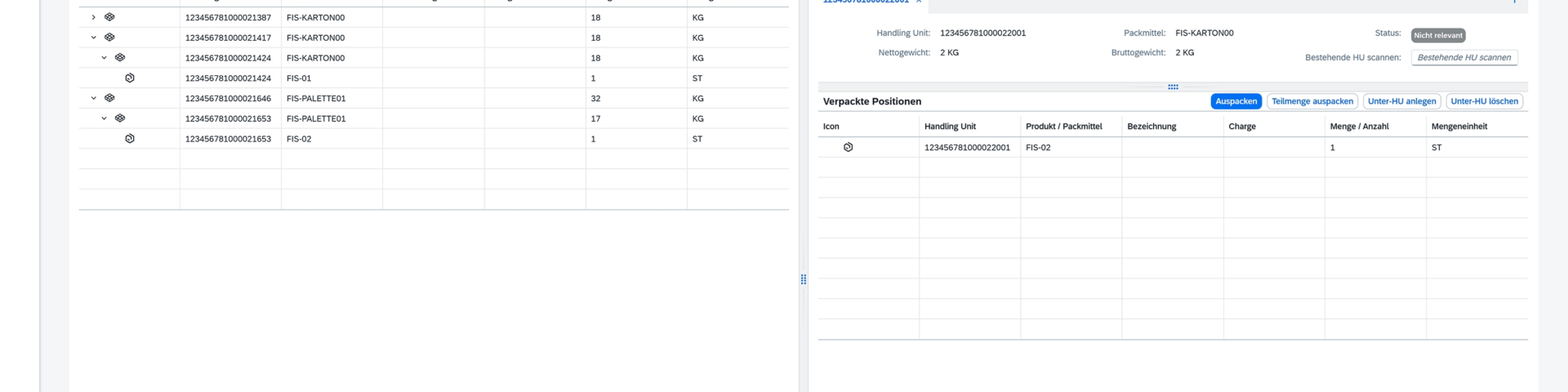Screen dimensions: 1568x392
Task: Click the Bestehende HU scannen input field
Action: 1463,58
